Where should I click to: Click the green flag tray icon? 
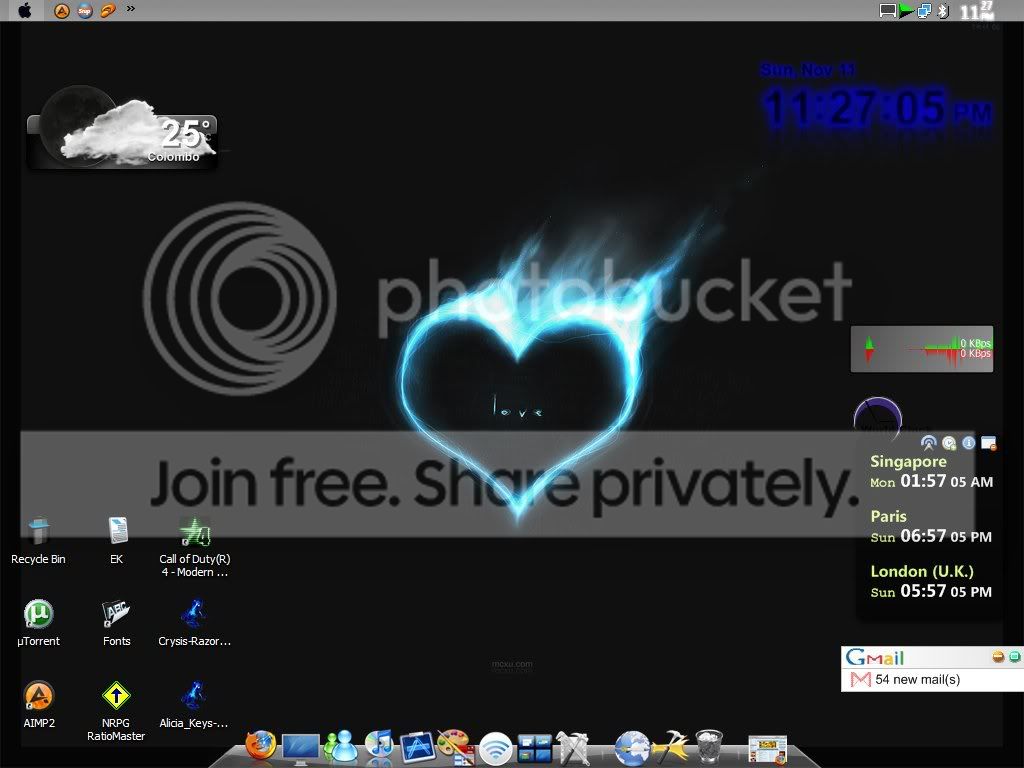pos(906,10)
